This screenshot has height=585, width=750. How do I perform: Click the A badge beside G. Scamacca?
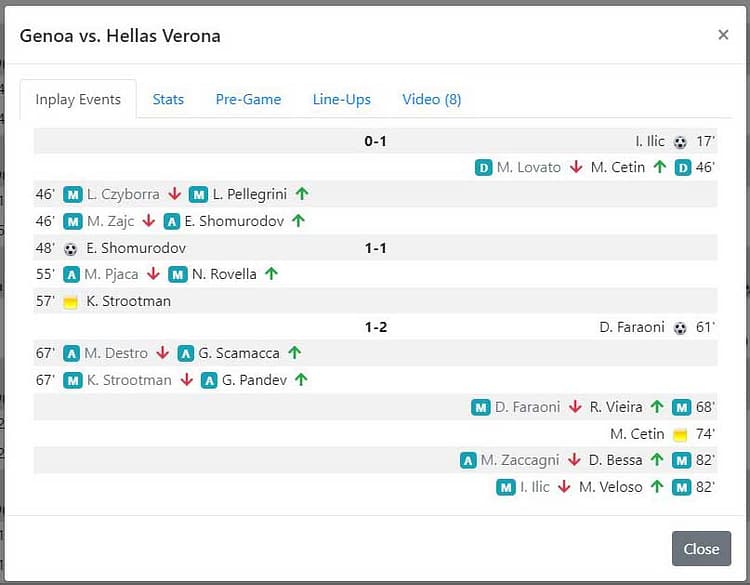point(186,353)
